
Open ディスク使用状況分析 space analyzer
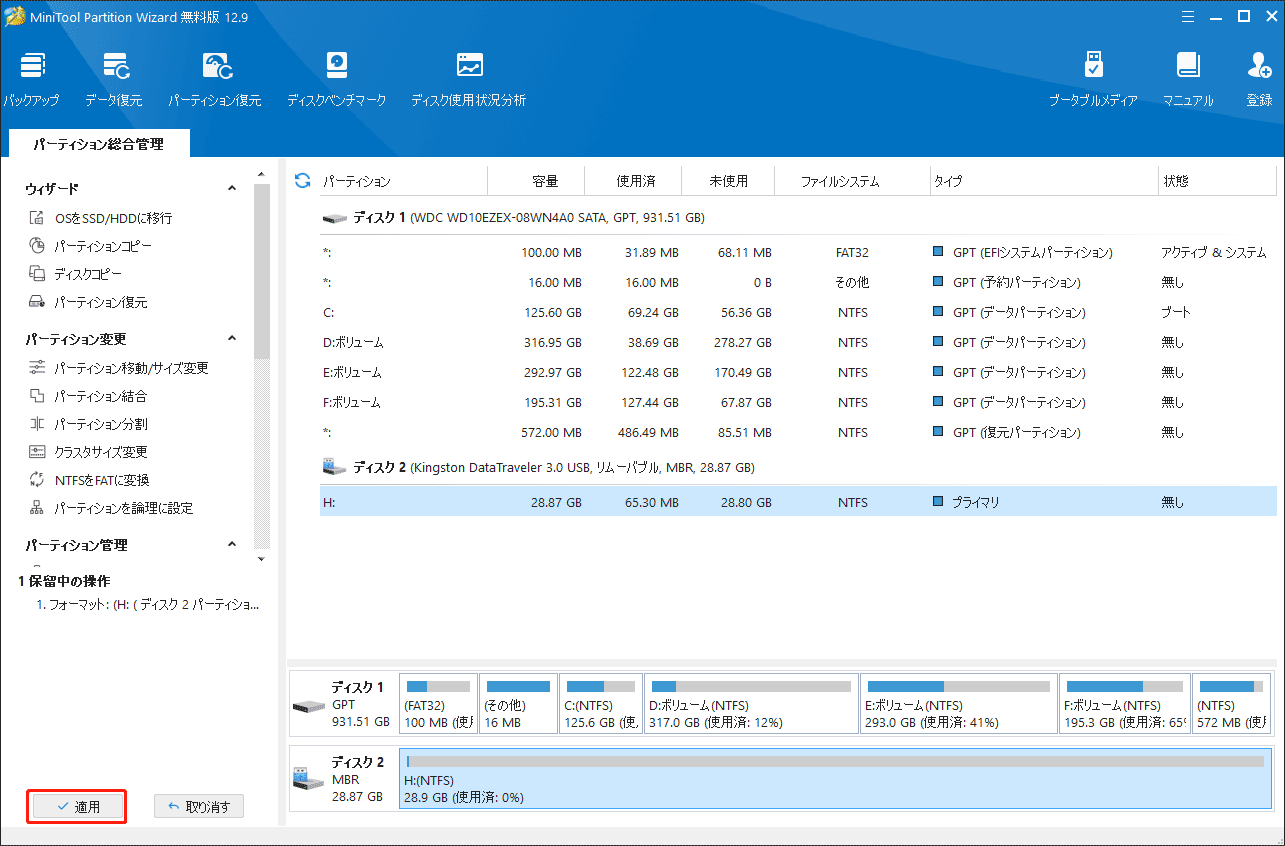click(x=468, y=80)
